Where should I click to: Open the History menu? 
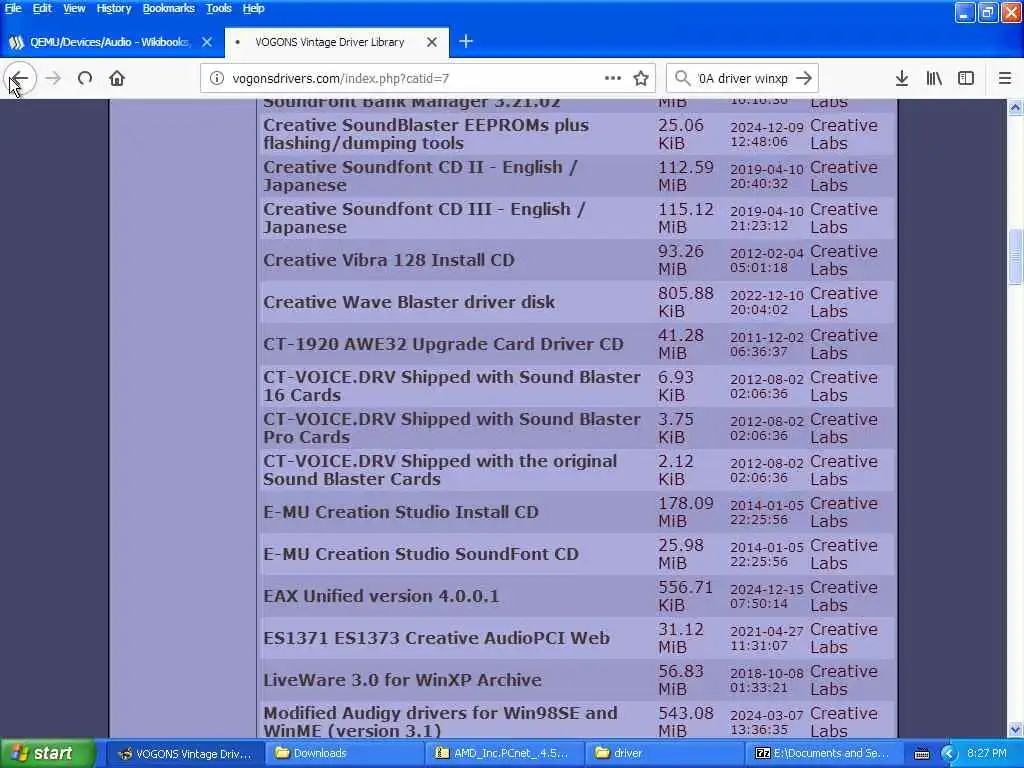(x=114, y=8)
